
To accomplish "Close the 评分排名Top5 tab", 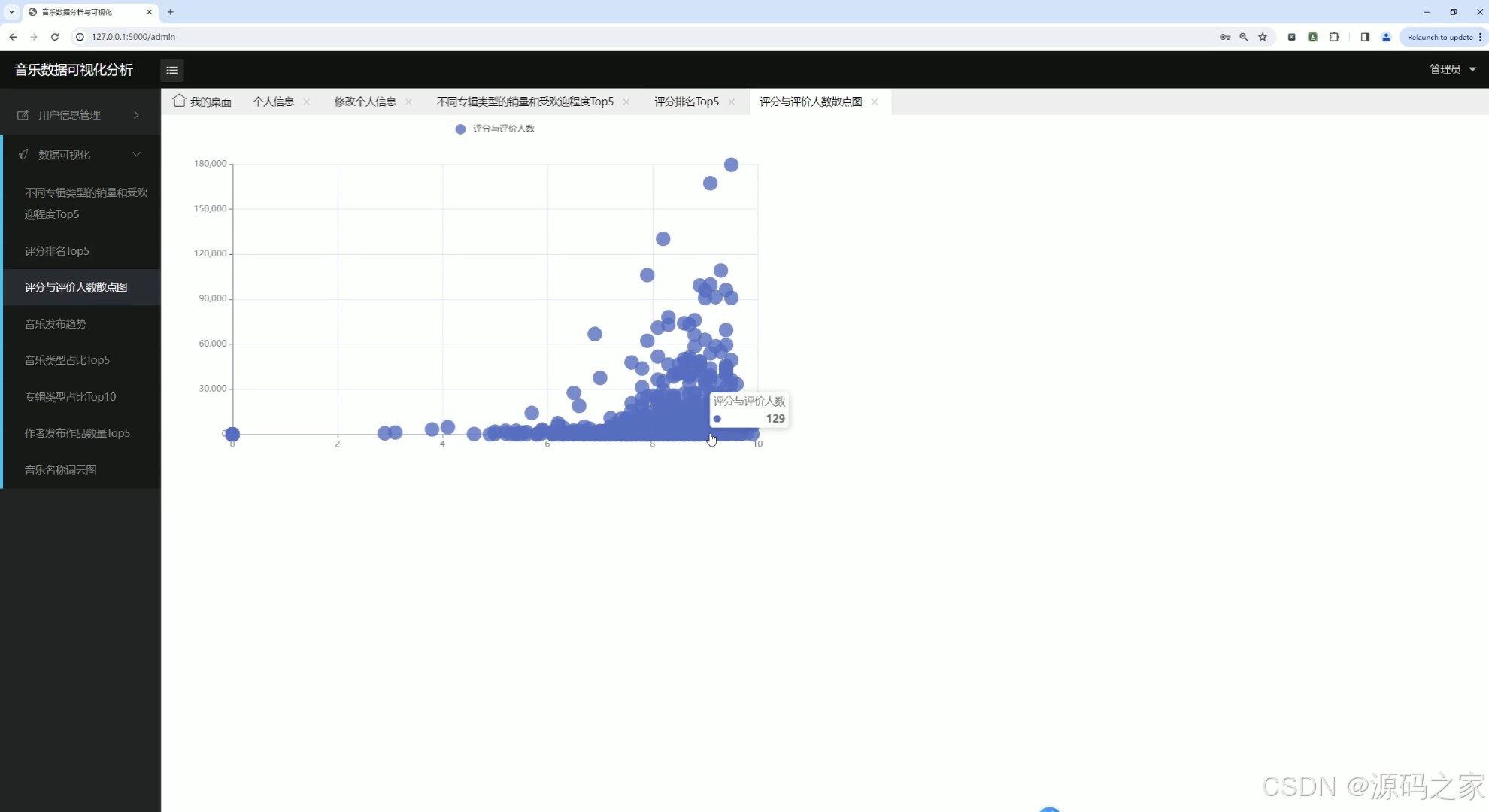I will 732,101.
